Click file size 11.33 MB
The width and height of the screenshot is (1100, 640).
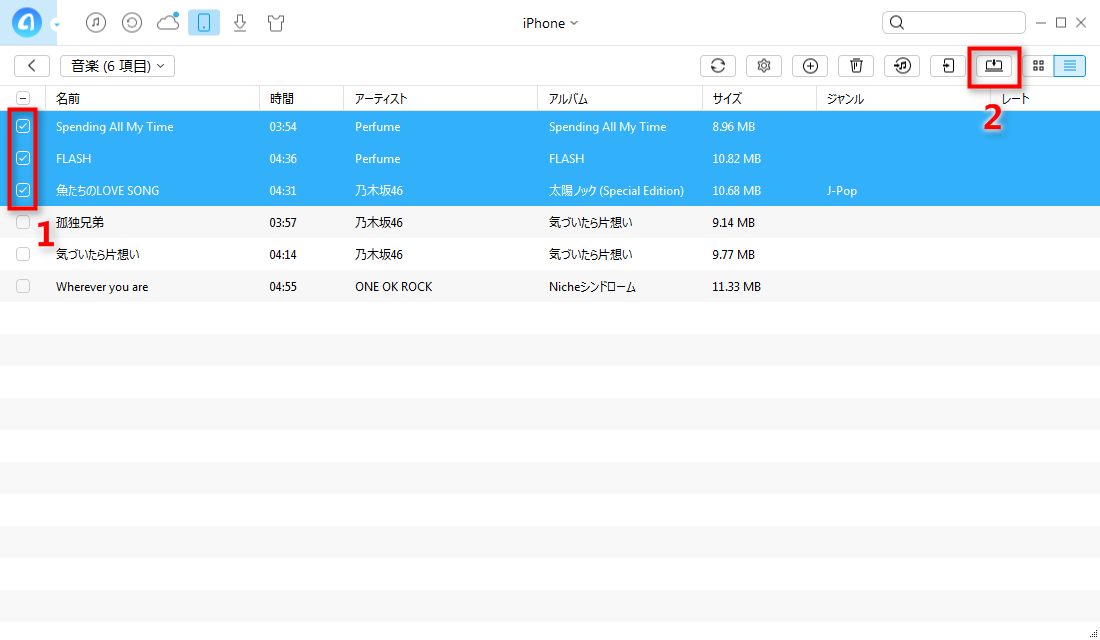(737, 287)
